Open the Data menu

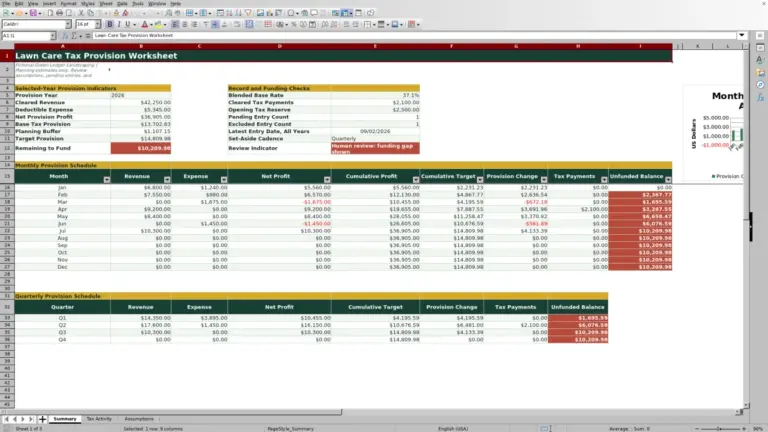click(122, 3)
